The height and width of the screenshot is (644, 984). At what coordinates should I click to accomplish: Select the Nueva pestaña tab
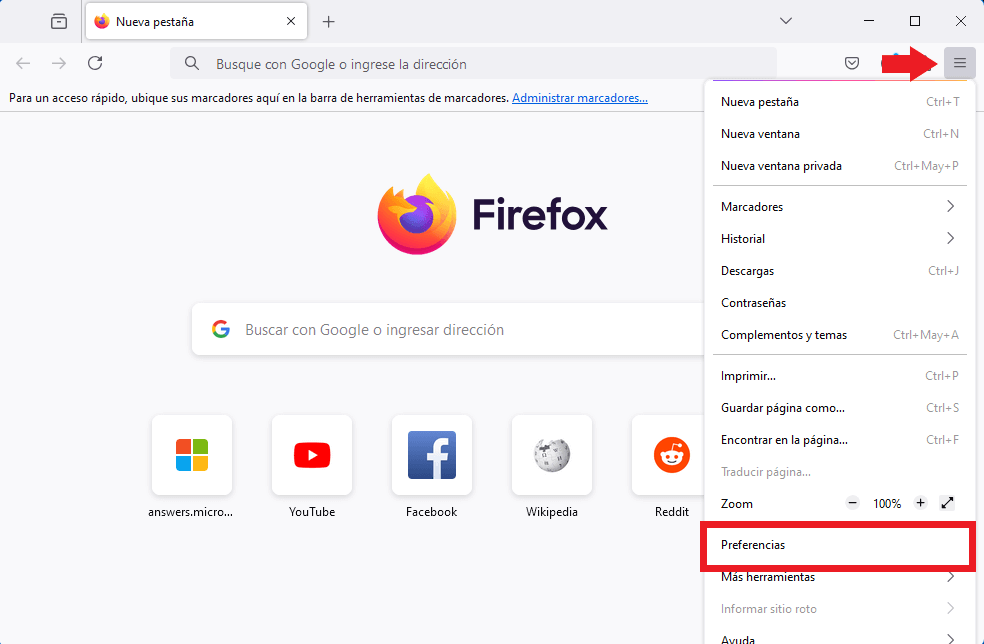pyautogui.click(x=196, y=21)
